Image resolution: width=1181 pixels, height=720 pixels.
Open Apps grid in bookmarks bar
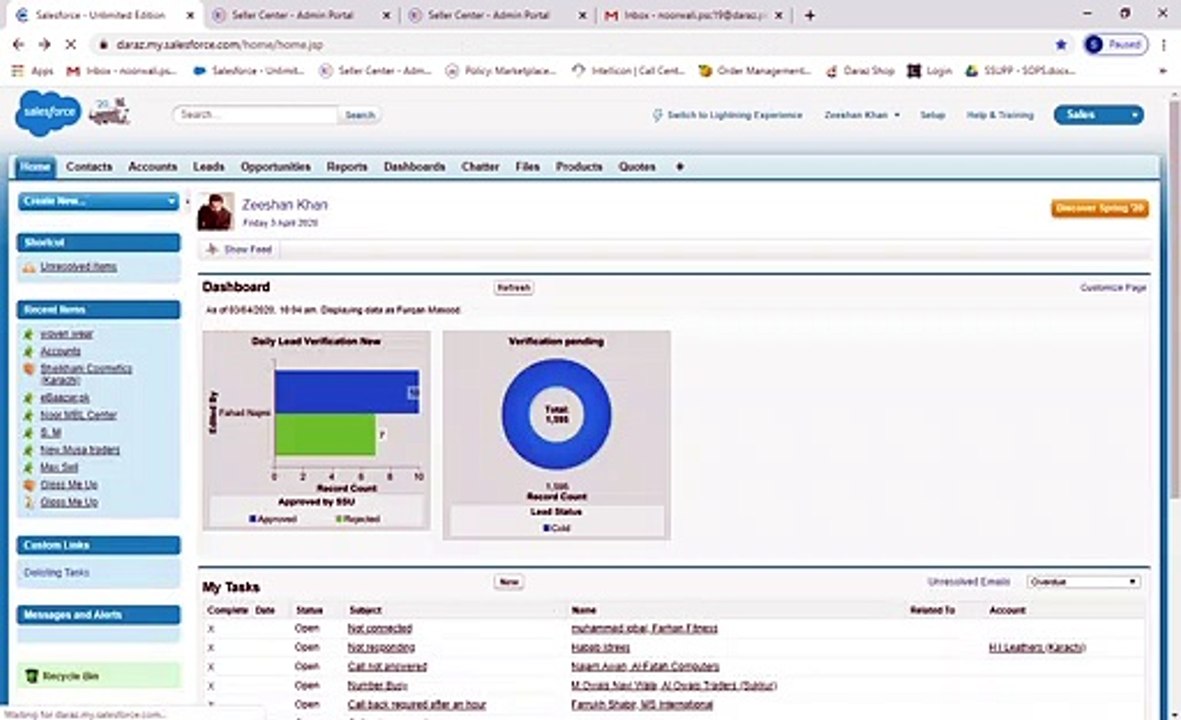[33, 71]
